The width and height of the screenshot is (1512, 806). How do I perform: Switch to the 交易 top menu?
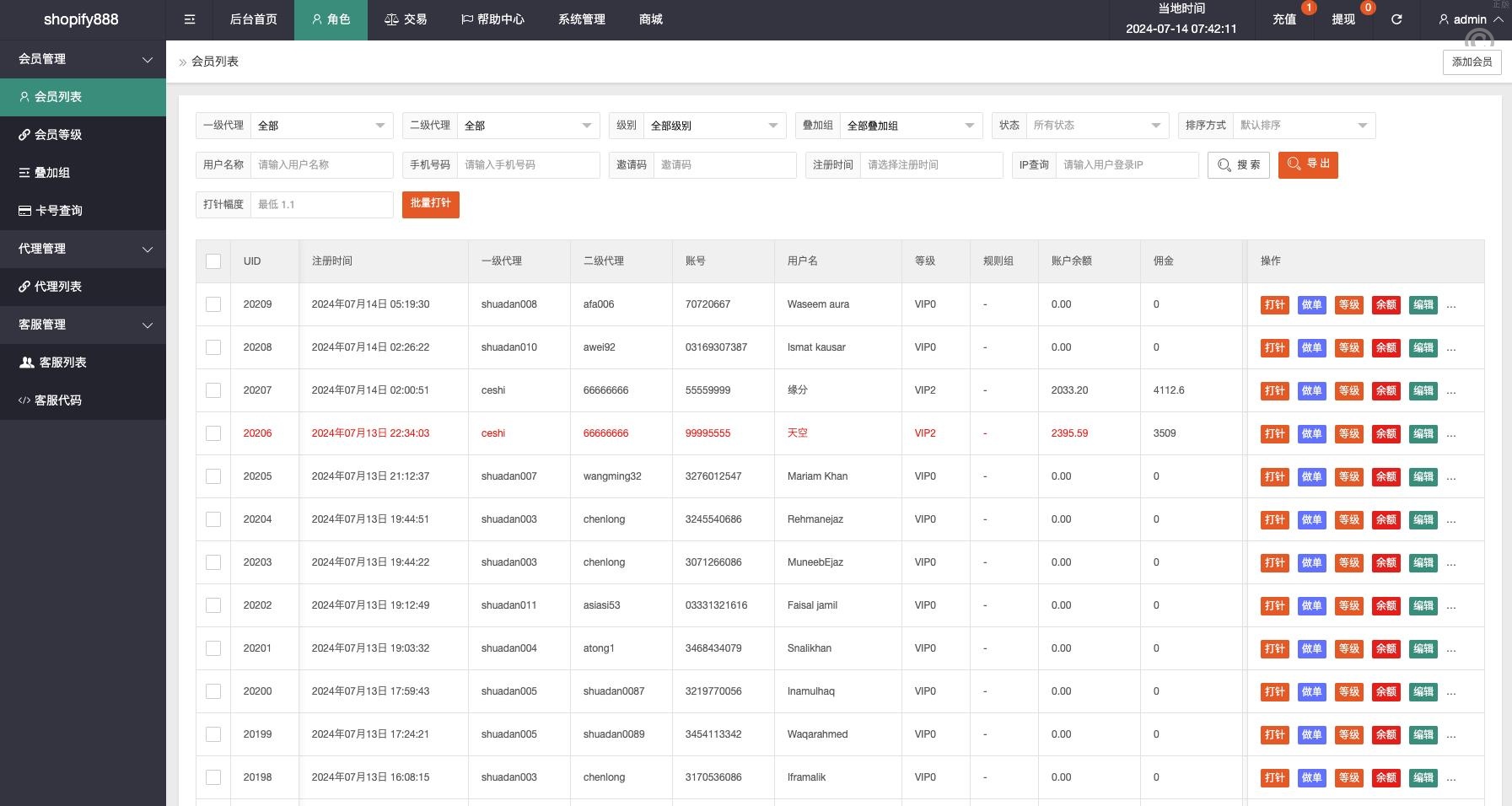(406, 19)
